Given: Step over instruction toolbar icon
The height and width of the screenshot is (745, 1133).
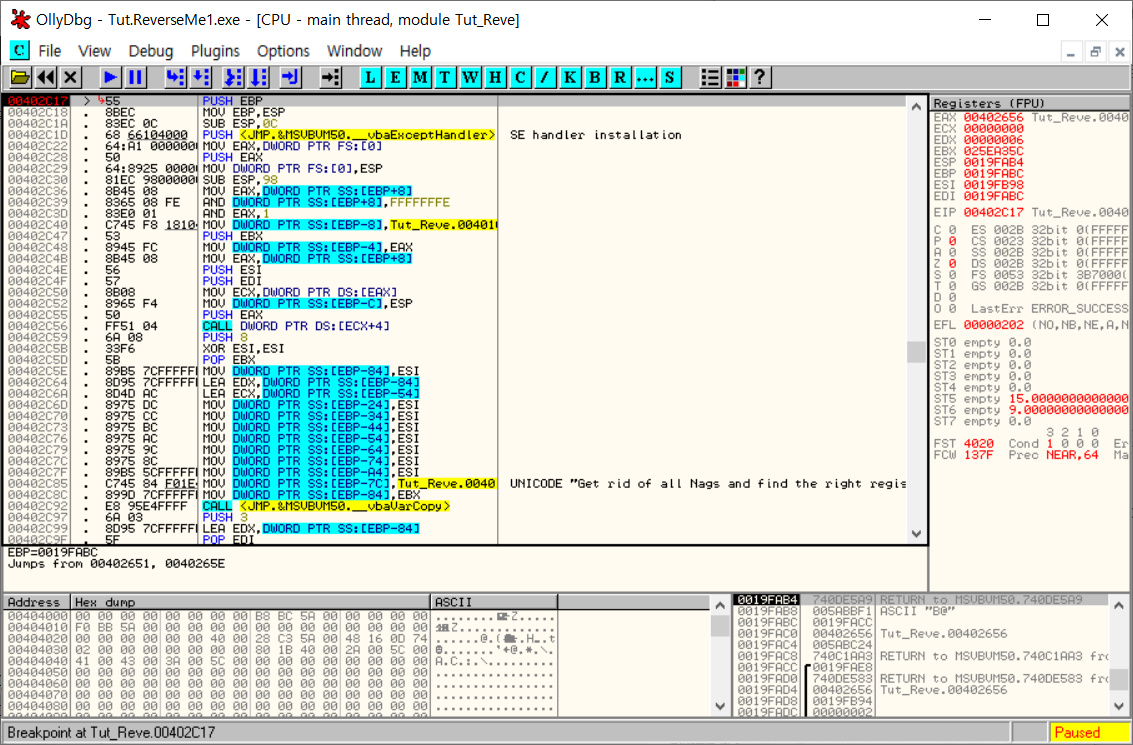Looking at the screenshot, I should click(201, 77).
